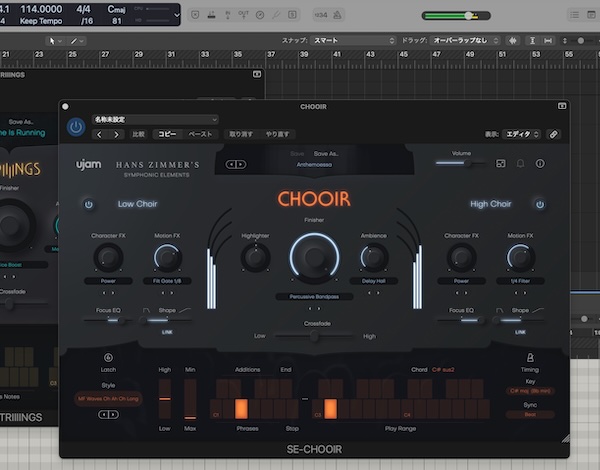The image size is (600, 470).
Task: Open the ドラッグ オーバーラップなし drag dropdown
Action: click(465, 40)
